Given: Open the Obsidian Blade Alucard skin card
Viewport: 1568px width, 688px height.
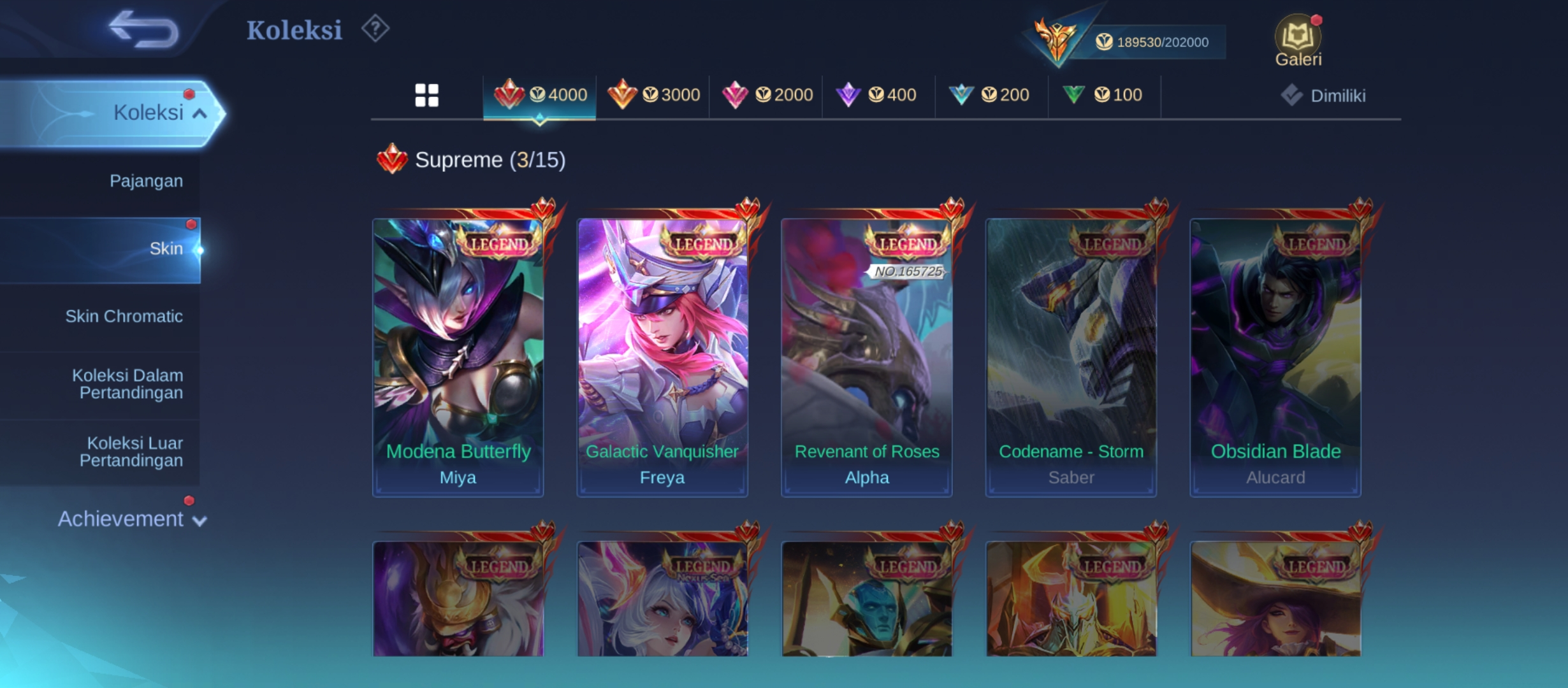Looking at the screenshot, I should click(x=1275, y=357).
